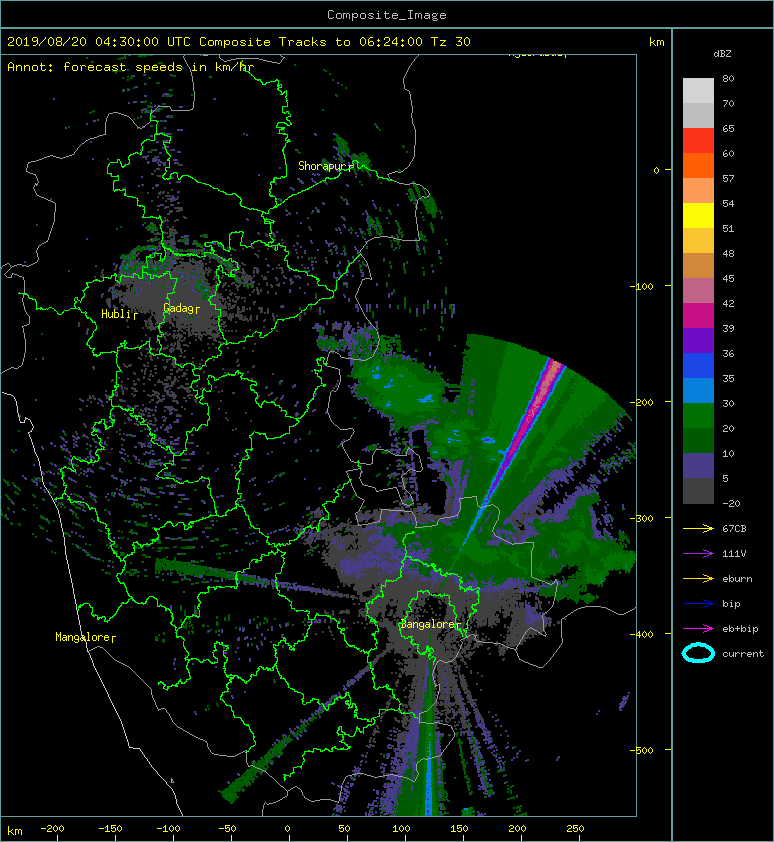Click the eburn yellow arrow legend icon
This screenshot has width=774, height=842.
pos(698,578)
